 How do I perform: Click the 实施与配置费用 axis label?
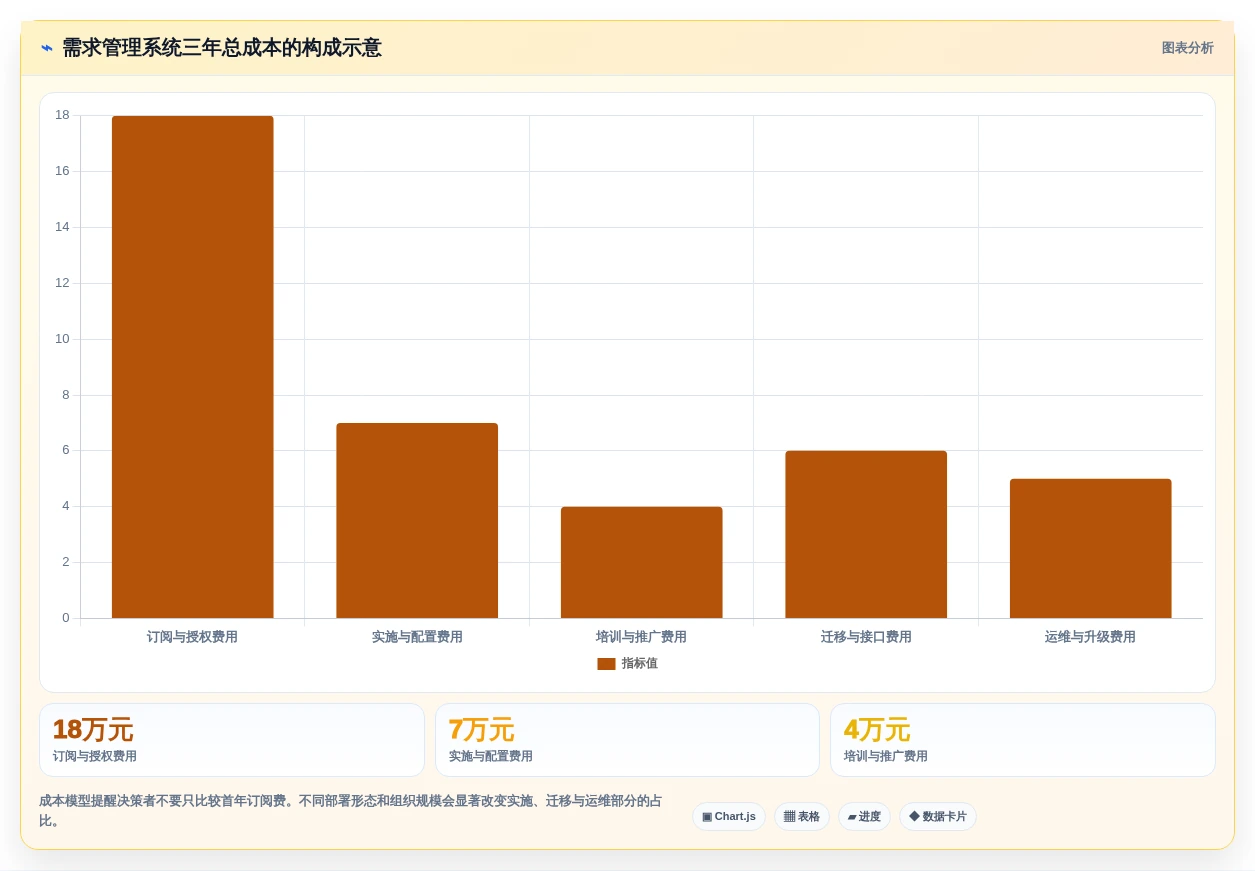click(x=417, y=637)
